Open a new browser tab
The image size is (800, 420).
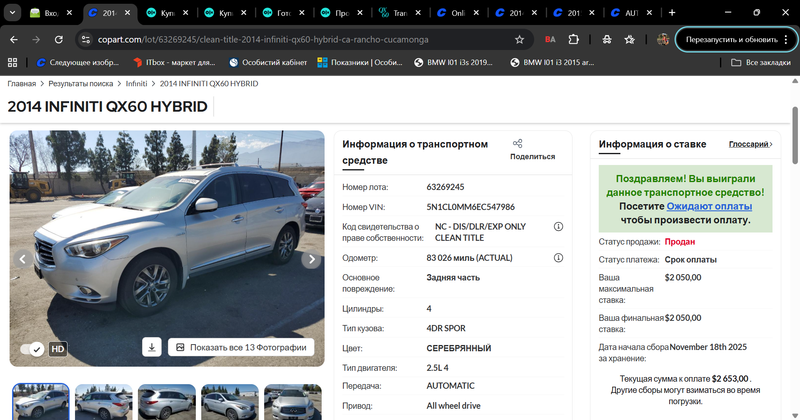click(x=672, y=13)
